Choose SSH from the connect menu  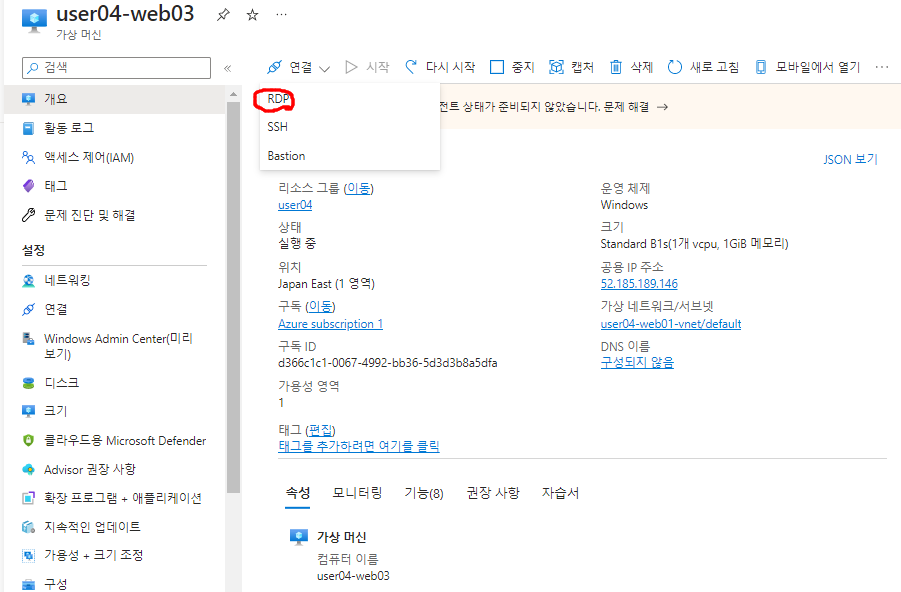278,127
